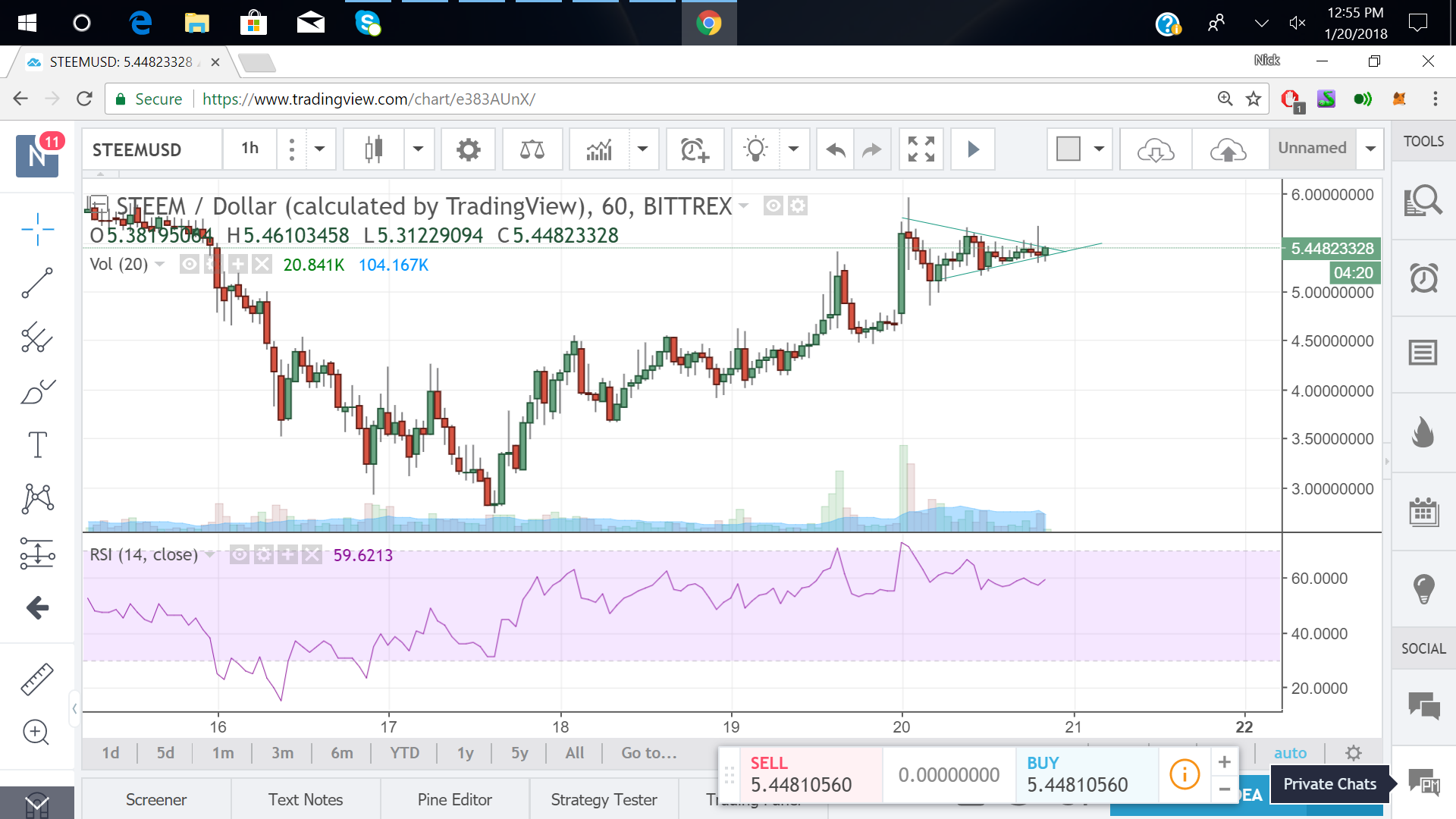Select the brush drawing tool
The image size is (1456, 819).
(x=37, y=391)
